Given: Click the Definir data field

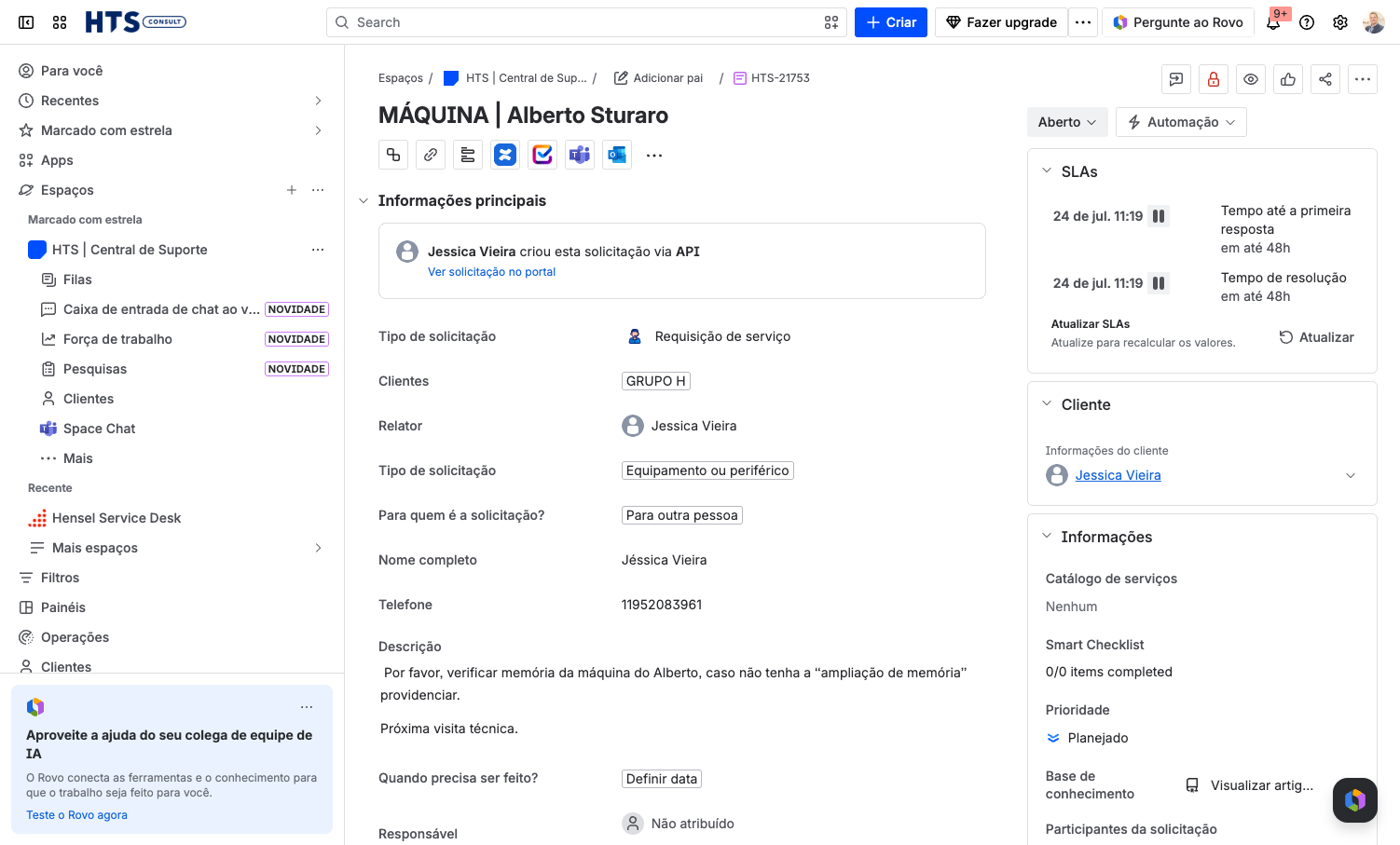Looking at the screenshot, I should 662,779.
